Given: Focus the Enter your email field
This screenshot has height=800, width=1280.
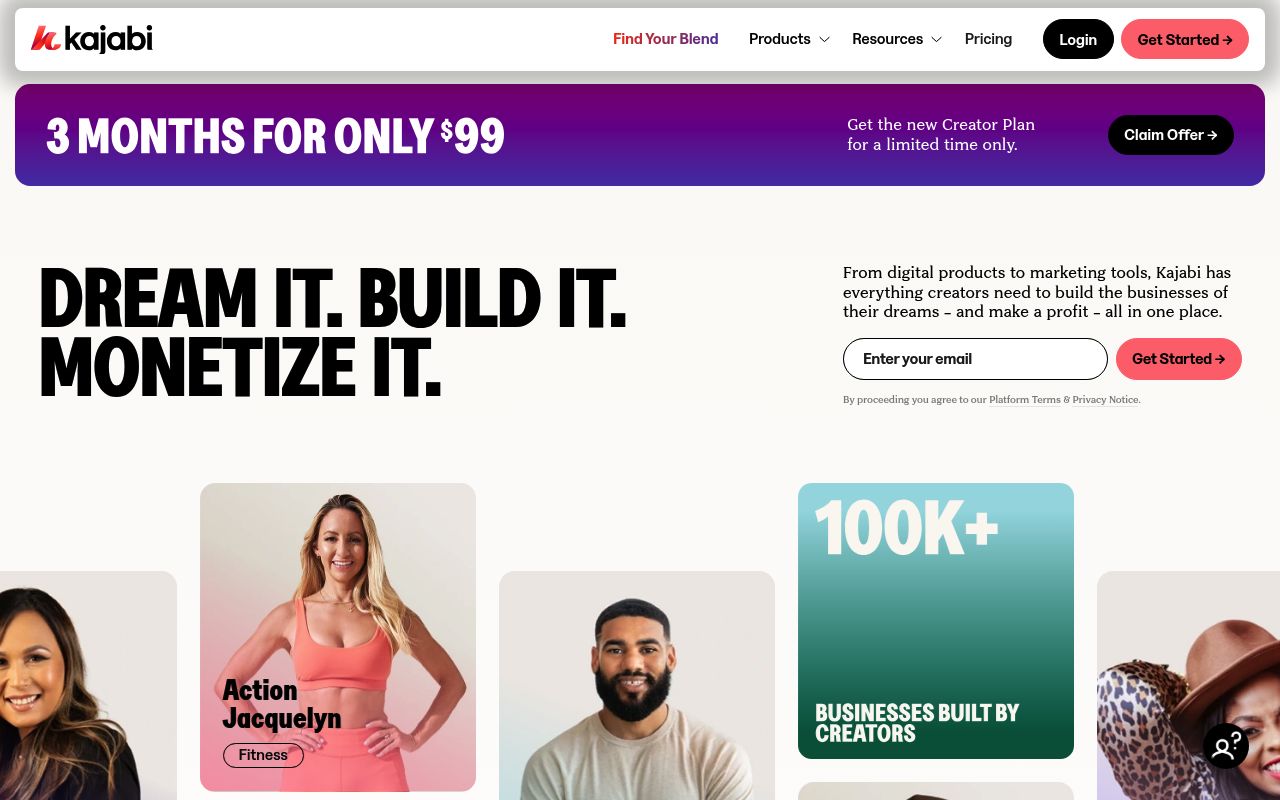Looking at the screenshot, I should 975,359.
